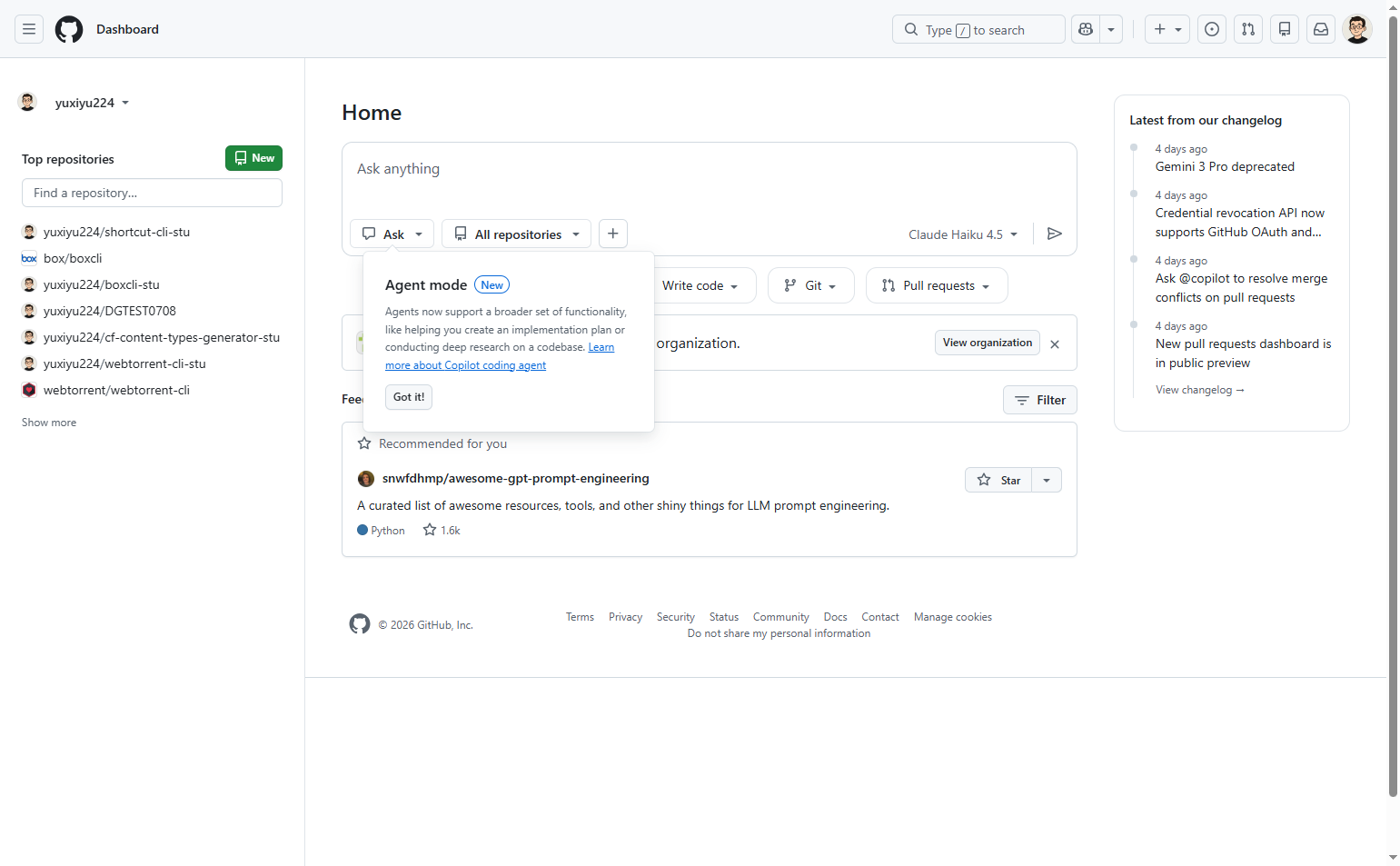1400x866 pixels.
Task: Expand the Git suggestions dropdown
Action: click(810, 285)
